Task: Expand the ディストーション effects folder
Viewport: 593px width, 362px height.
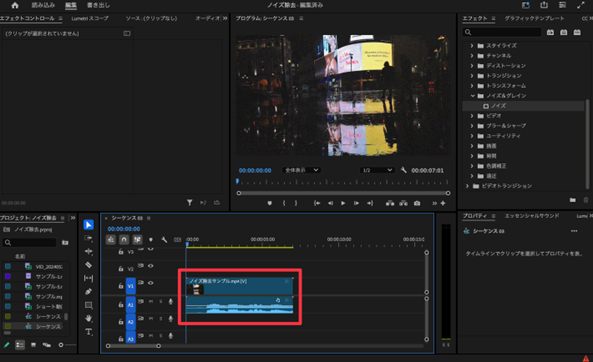Action: tap(472, 65)
